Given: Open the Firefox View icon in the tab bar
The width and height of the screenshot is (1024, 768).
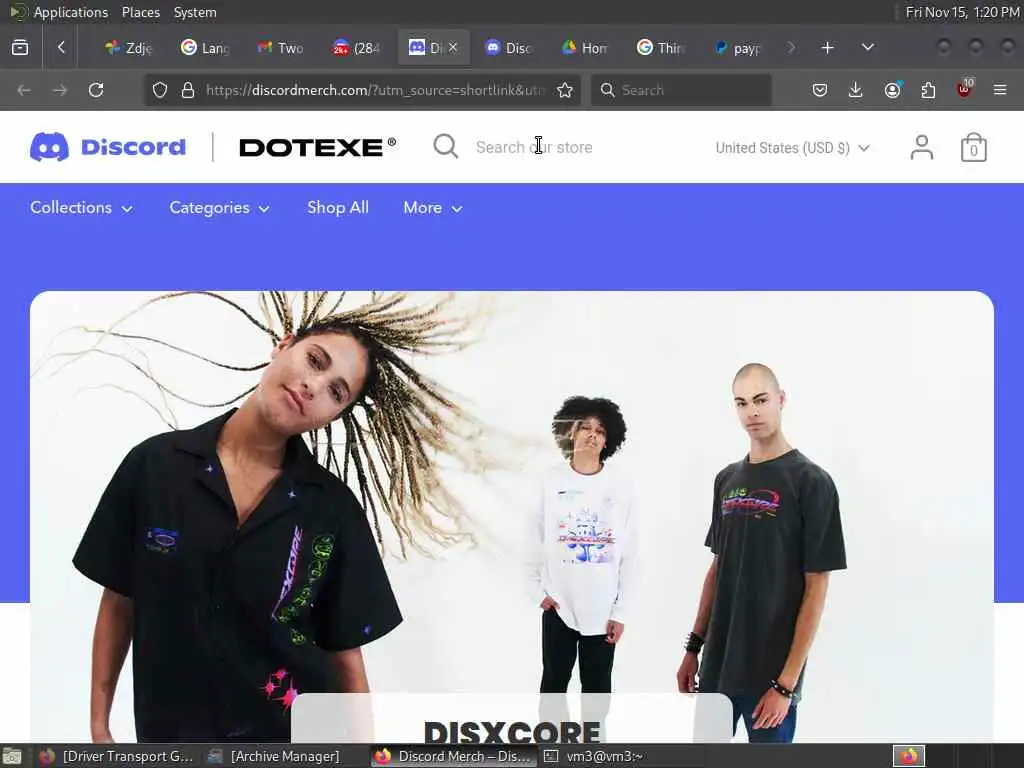Looking at the screenshot, I should click(20, 47).
